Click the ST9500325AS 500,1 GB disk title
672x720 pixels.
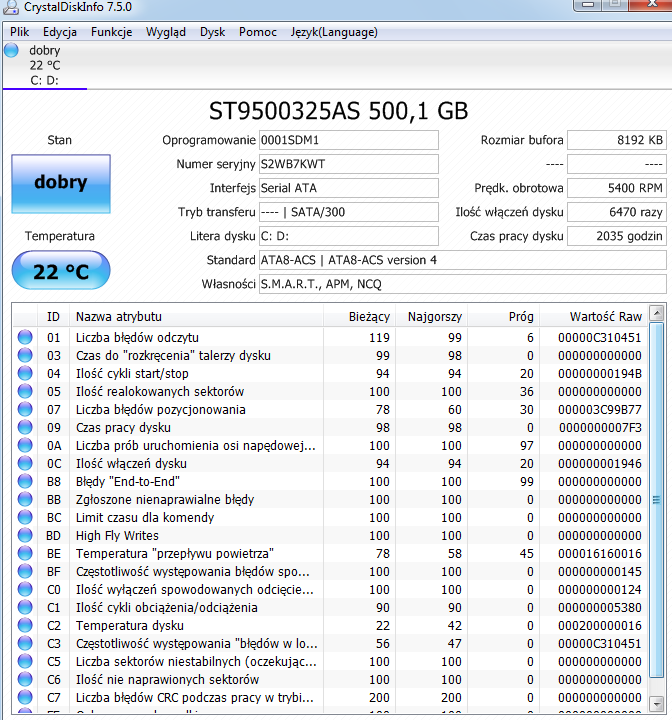click(x=339, y=111)
